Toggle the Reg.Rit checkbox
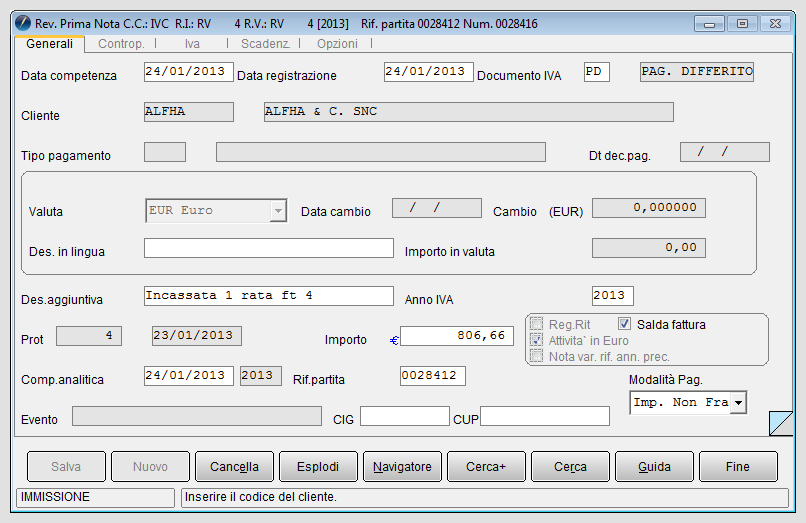 pos(536,324)
